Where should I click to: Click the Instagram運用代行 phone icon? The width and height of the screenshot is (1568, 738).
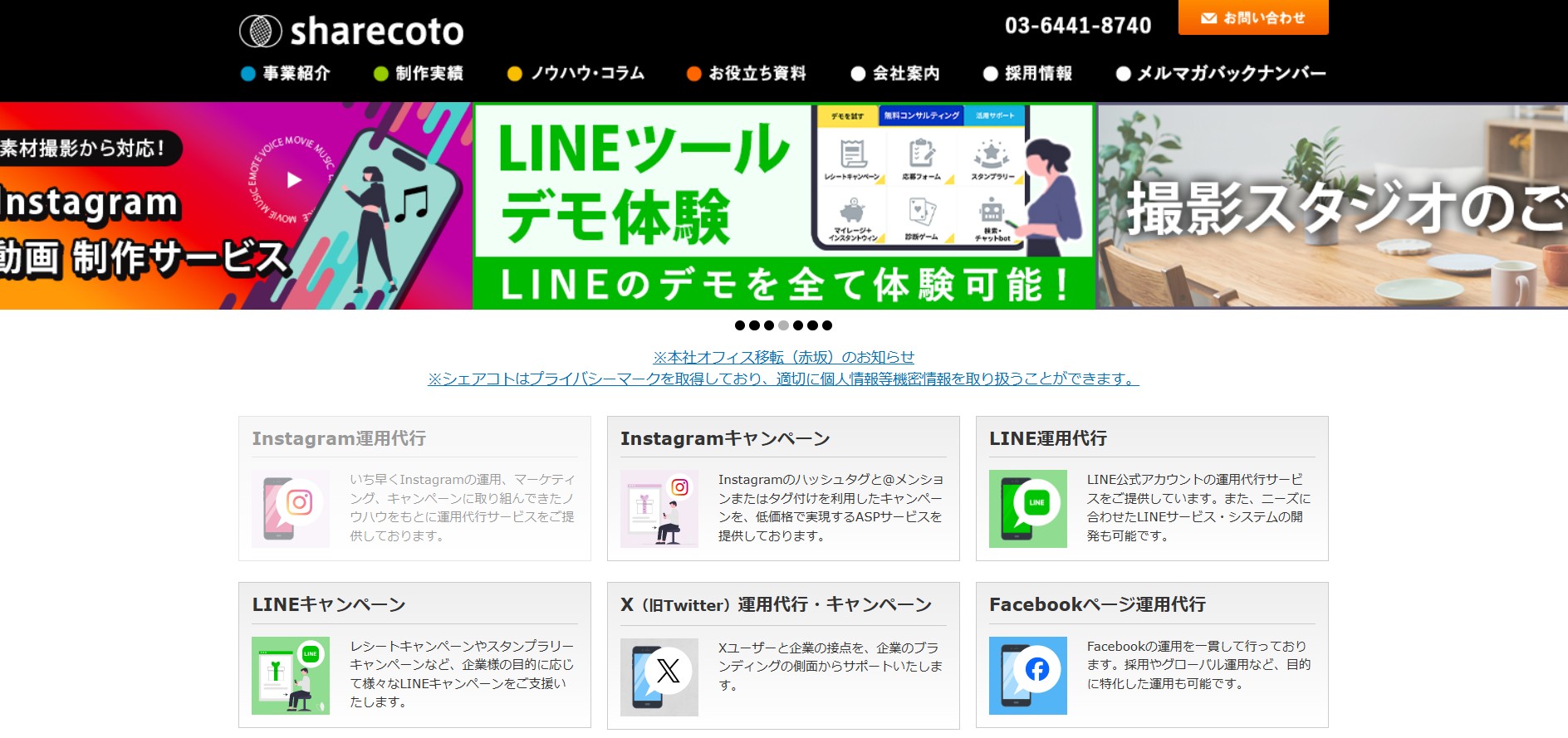(x=291, y=509)
